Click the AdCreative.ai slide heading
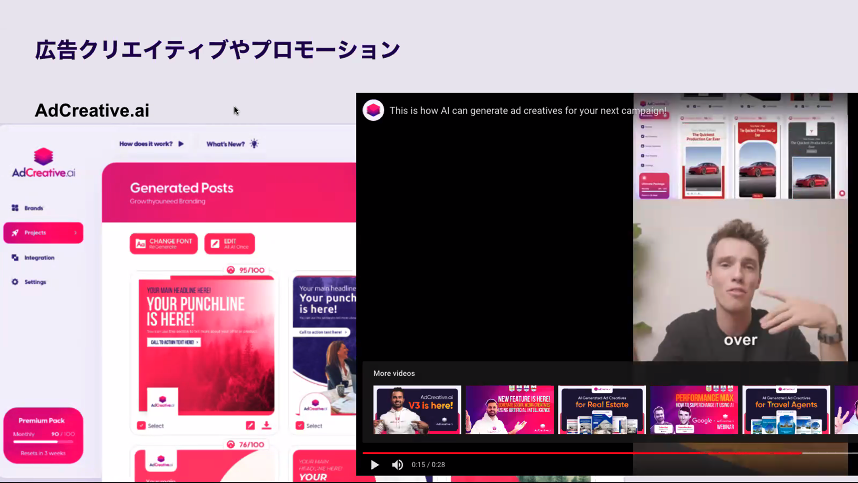Viewport: 858px width, 483px height. [92, 110]
